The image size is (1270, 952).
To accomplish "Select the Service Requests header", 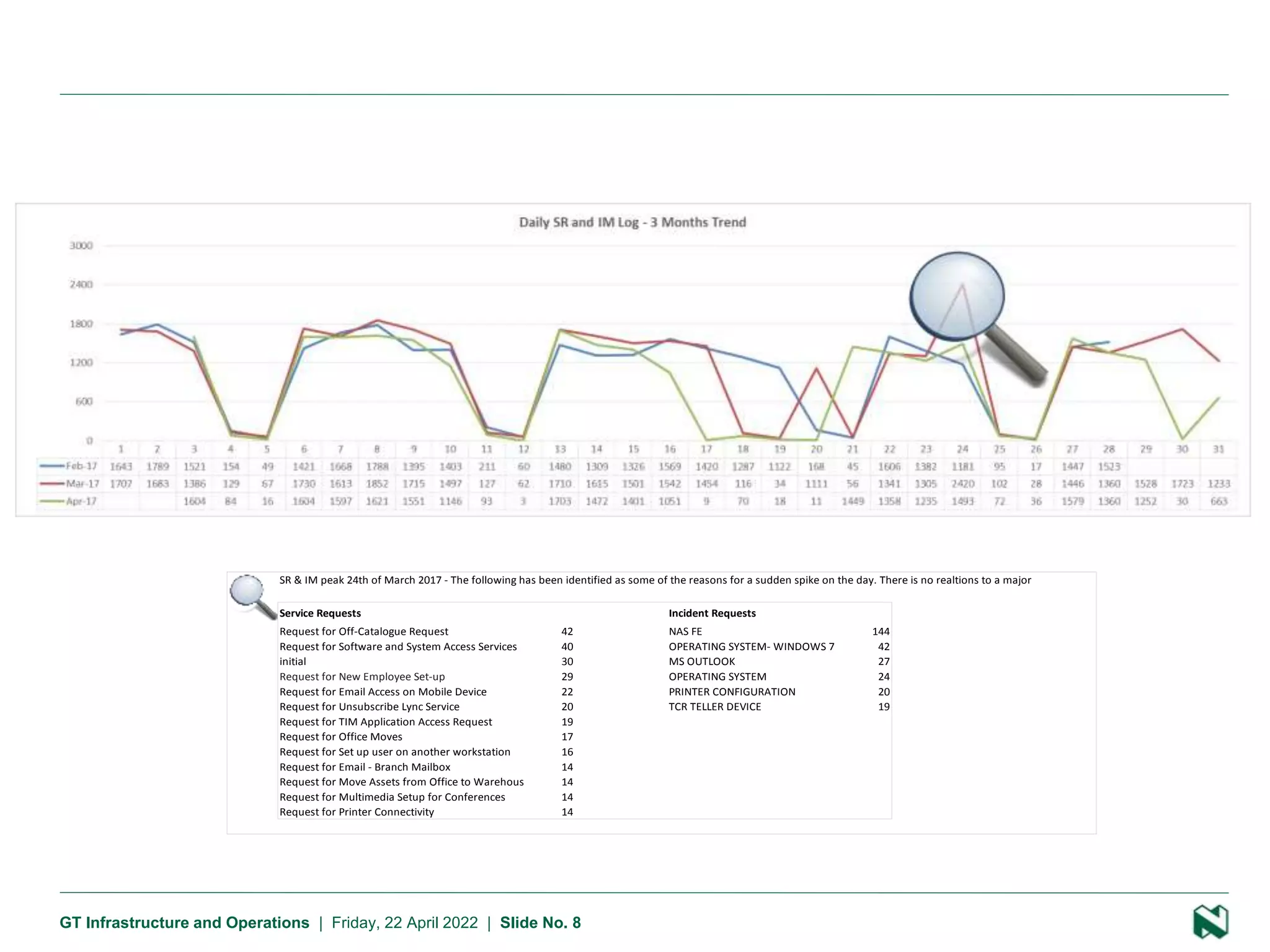I will click(320, 613).
